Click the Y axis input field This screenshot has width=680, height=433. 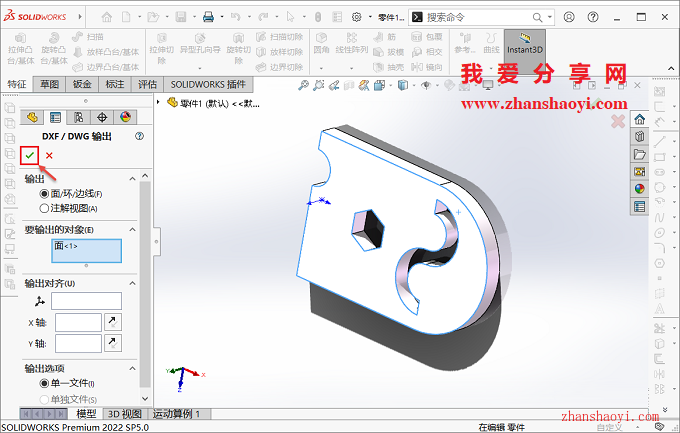(x=78, y=343)
